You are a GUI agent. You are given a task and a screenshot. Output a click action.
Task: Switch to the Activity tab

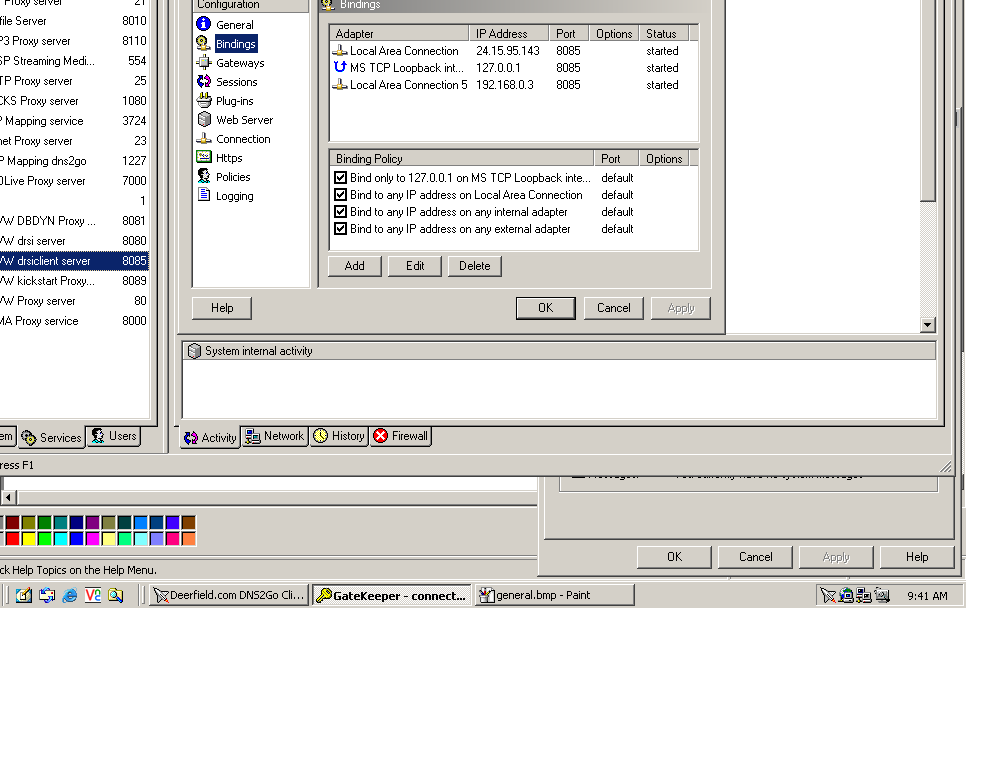[x=210, y=438]
